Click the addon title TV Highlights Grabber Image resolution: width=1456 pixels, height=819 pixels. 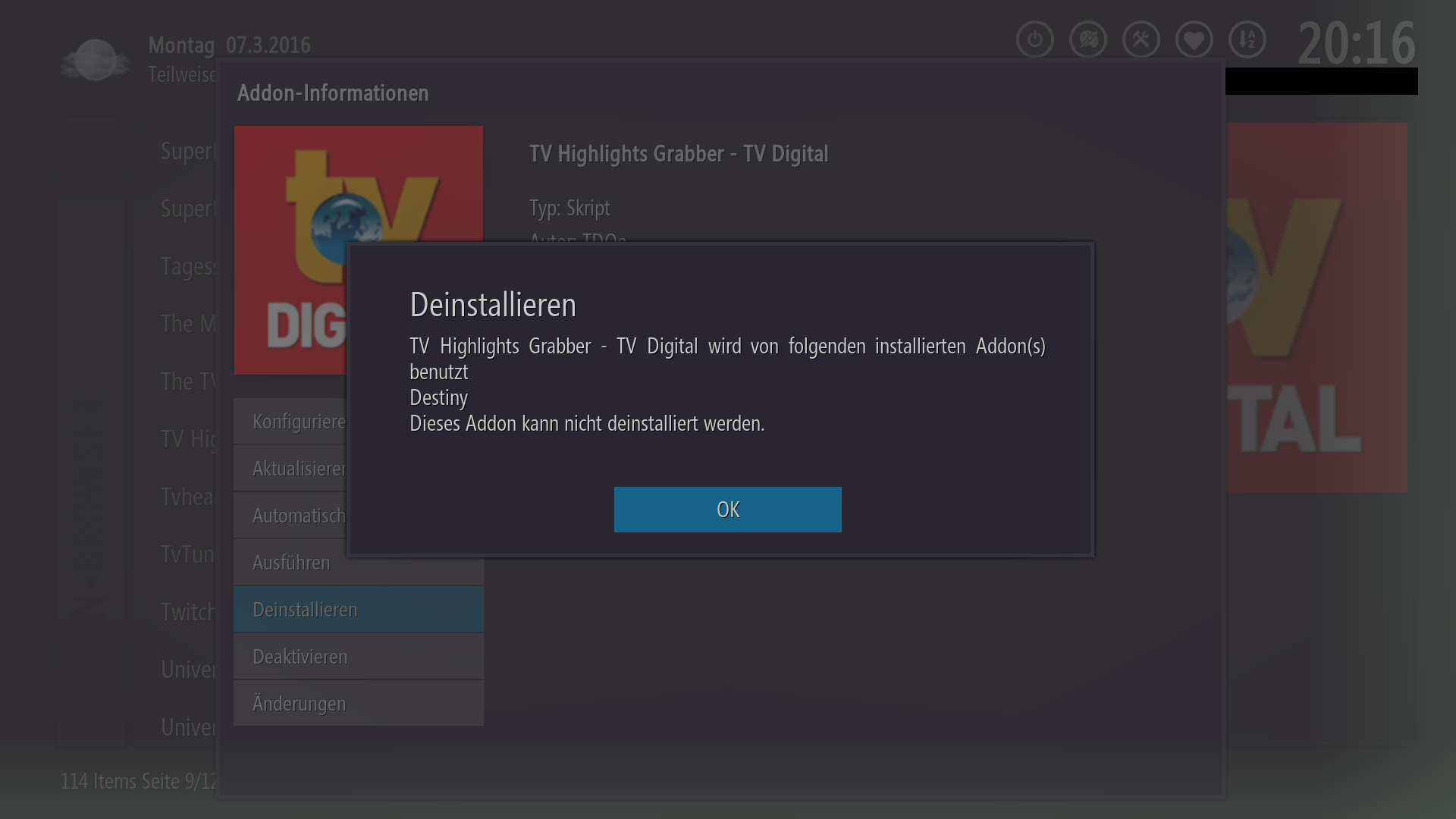(679, 154)
